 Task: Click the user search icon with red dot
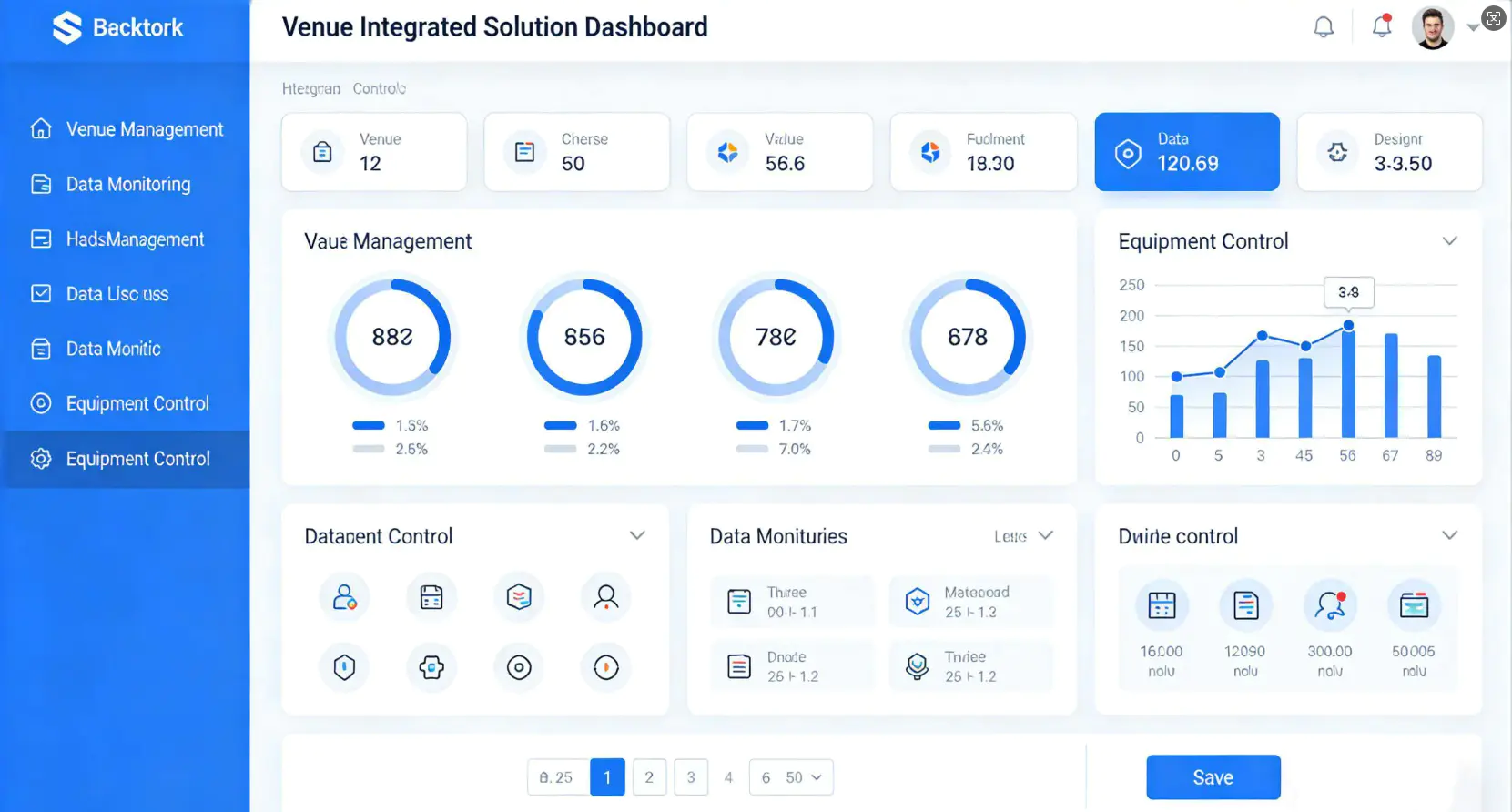click(1330, 605)
